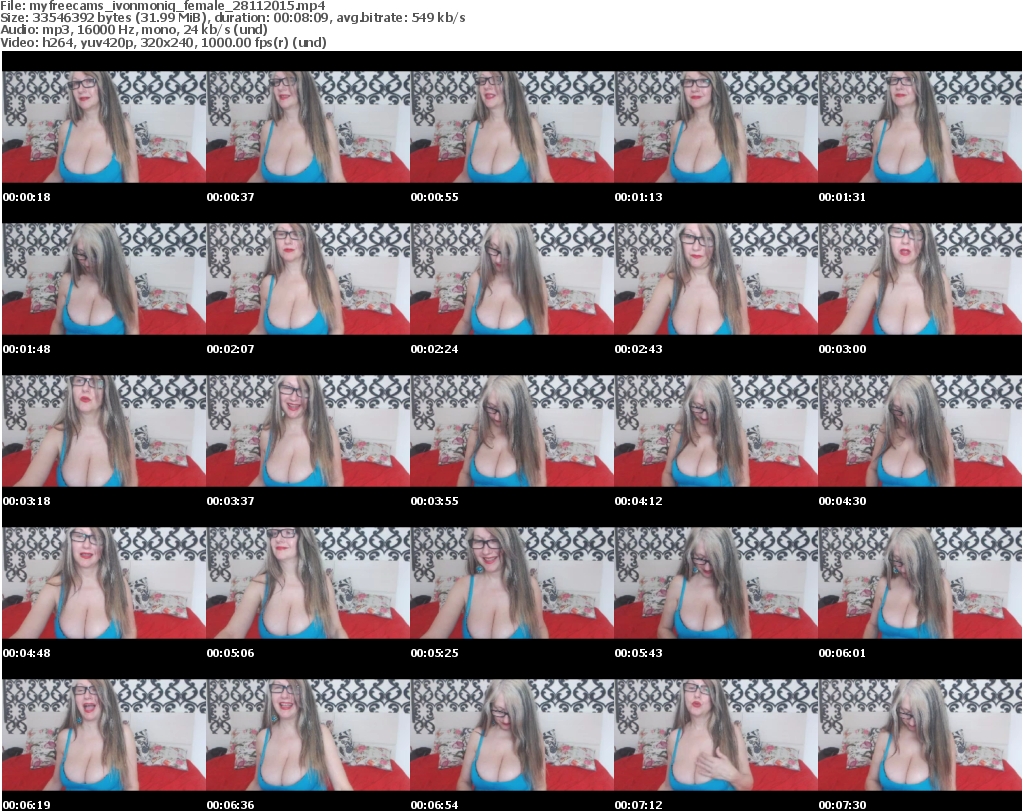The image size is (1024, 811).
Task: Click the timestamp text 00:01:13
Action: point(638,197)
